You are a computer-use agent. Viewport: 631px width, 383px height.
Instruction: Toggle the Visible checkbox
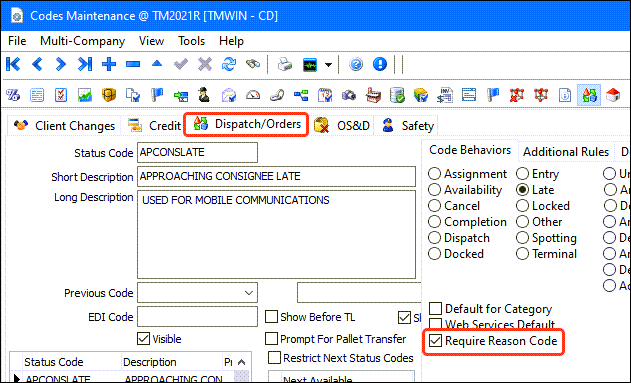[x=143, y=339]
